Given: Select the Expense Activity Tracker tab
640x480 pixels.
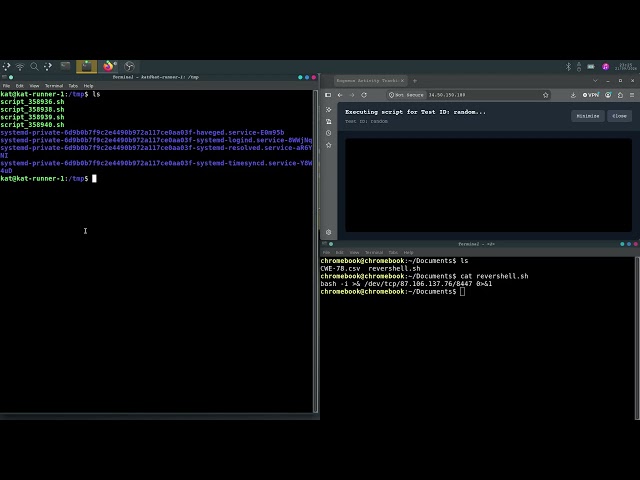Looking at the screenshot, I should click(370, 81).
